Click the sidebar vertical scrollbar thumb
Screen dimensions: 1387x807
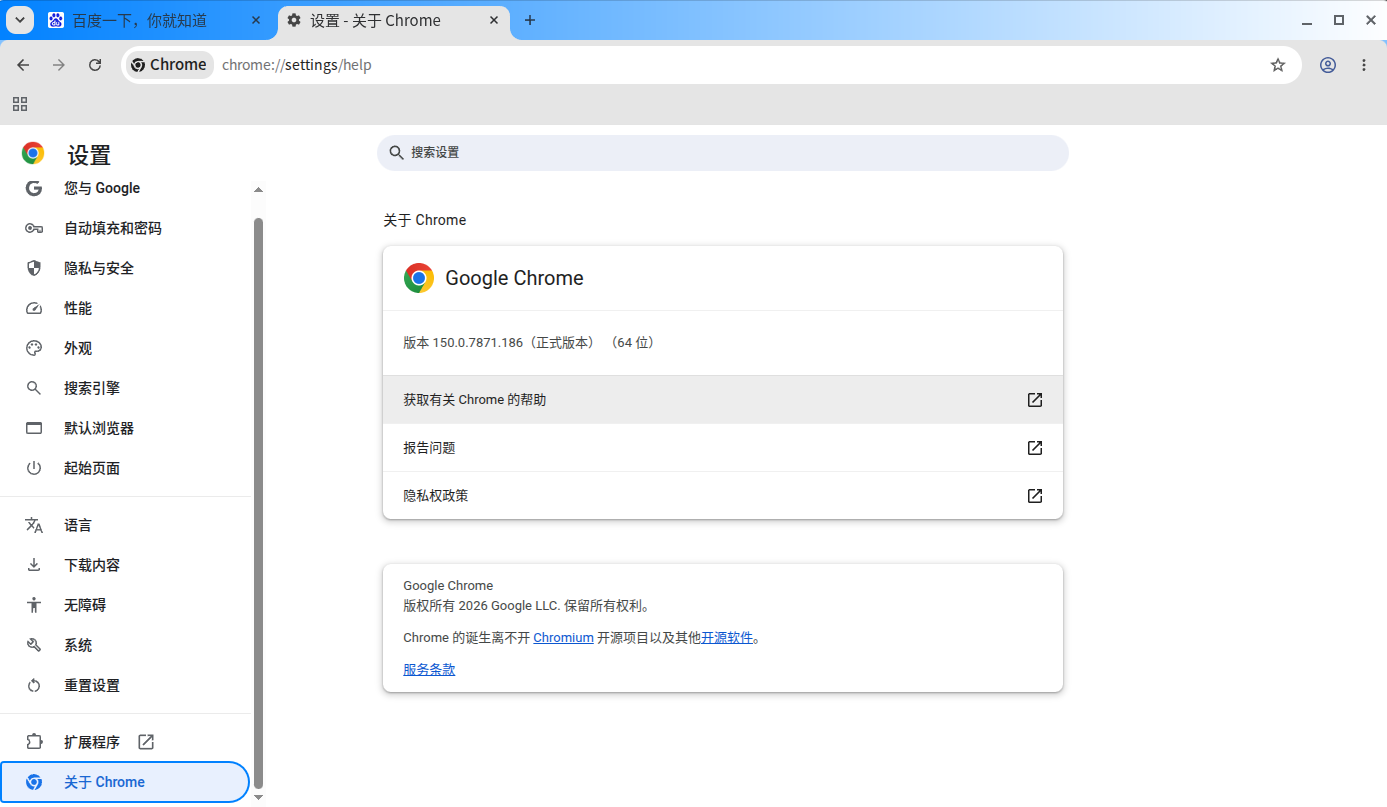coord(258,503)
